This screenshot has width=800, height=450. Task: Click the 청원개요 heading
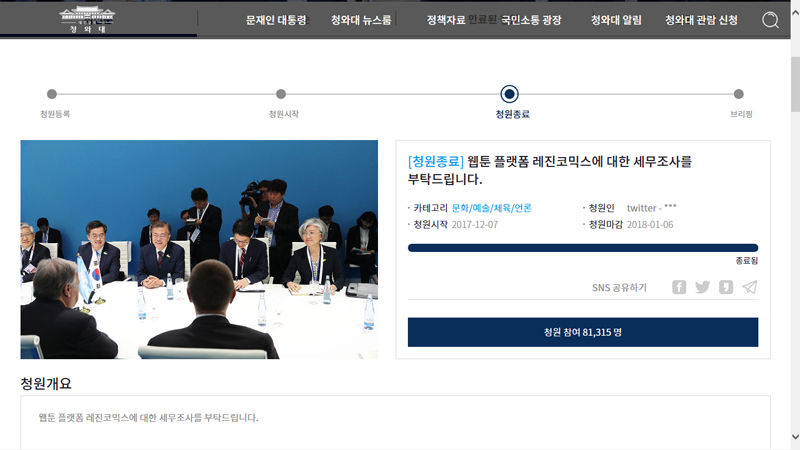46,384
